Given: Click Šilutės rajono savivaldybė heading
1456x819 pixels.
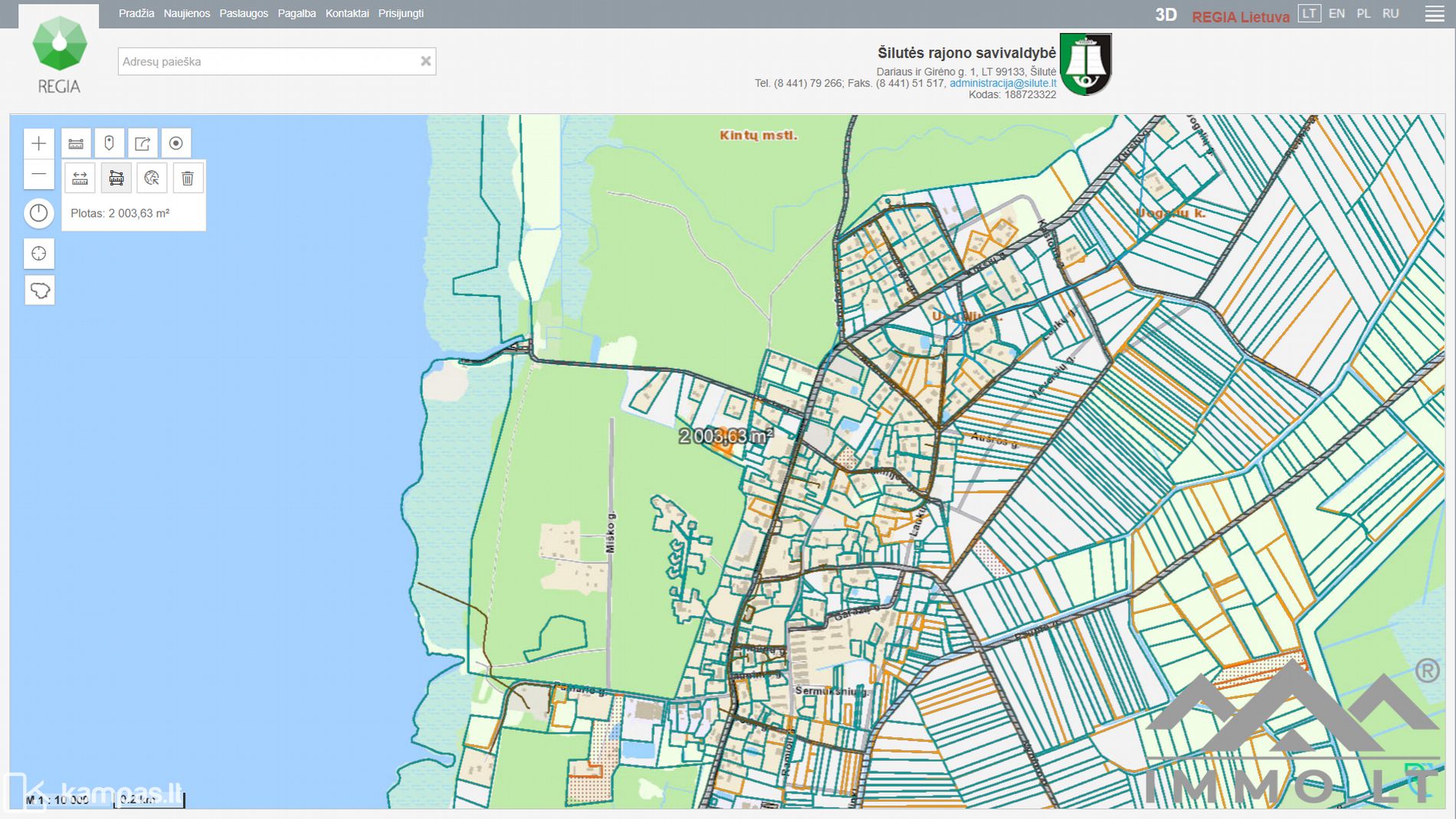Looking at the screenshot, I should [966, 53].
